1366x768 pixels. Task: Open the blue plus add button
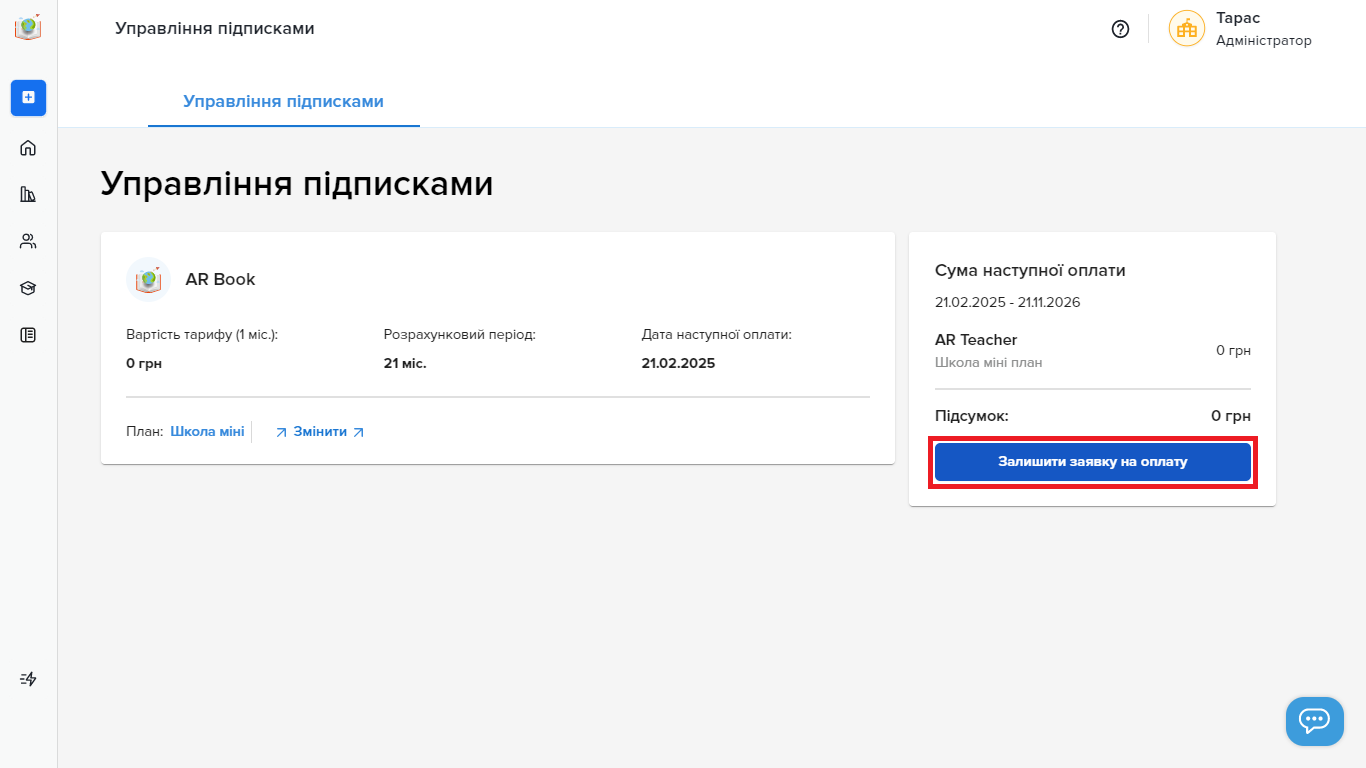(x=28, y=97)
